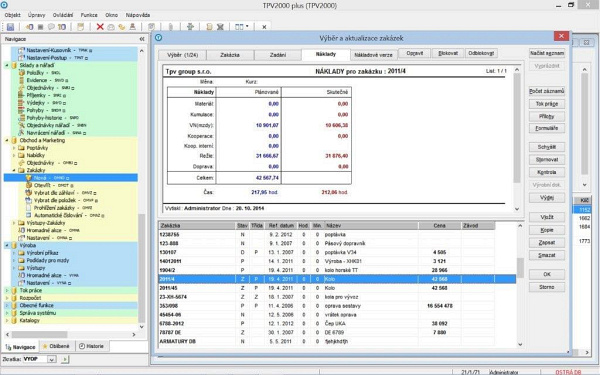The height and width of the screenshot is (375, 600).
Task: Expand the Katalogy node
Action: (x=7, y=320)
